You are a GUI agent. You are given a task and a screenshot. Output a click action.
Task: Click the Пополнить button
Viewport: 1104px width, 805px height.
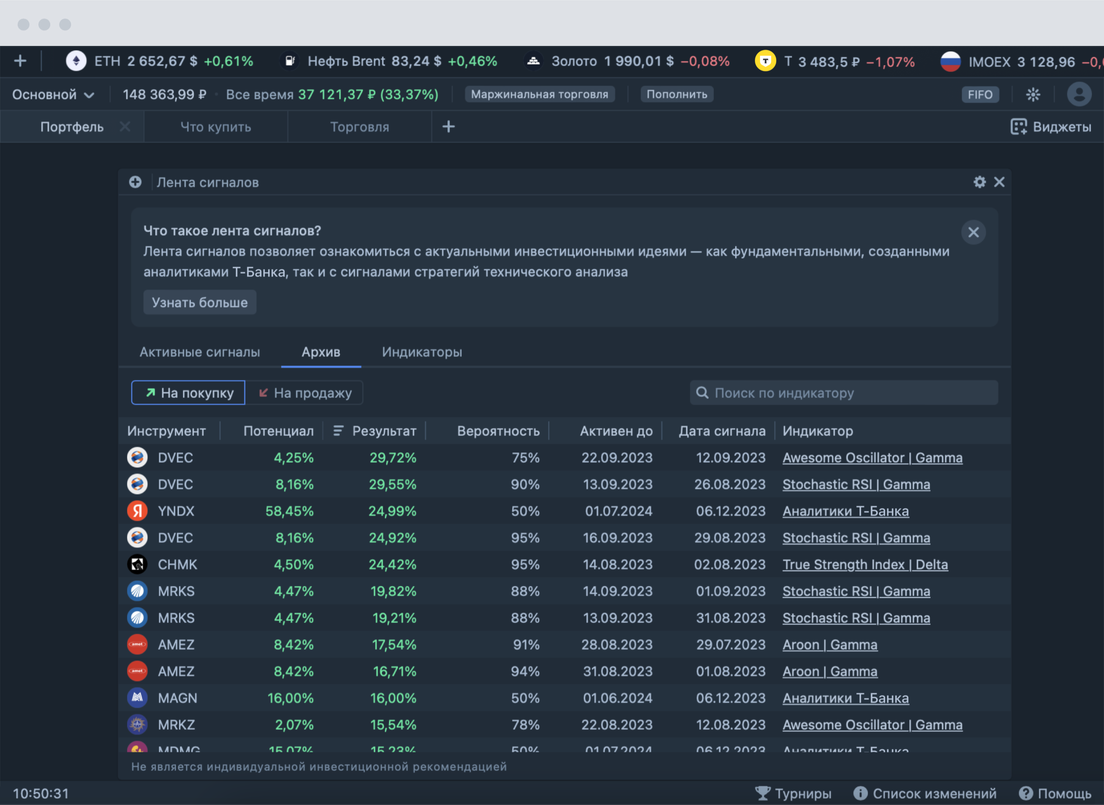coord(677,94)
